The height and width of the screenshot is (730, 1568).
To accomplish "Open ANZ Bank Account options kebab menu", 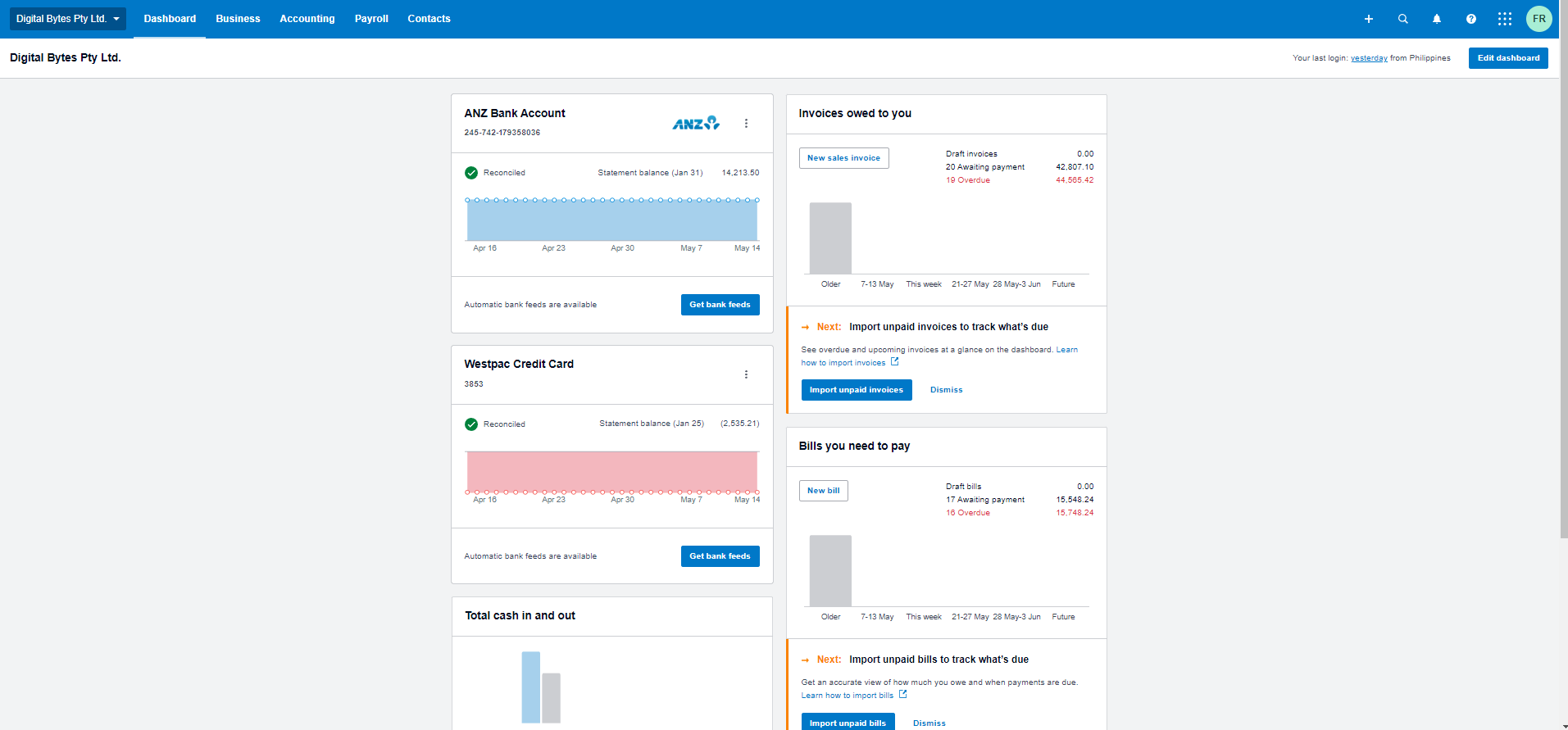I will pos(746,124).
